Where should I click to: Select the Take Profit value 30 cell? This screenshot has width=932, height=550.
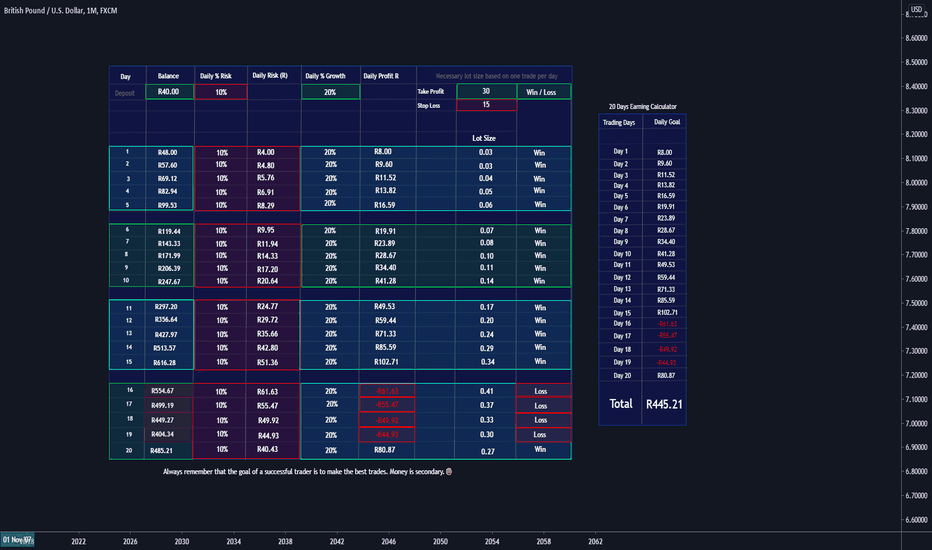click(x=486, y=91)
